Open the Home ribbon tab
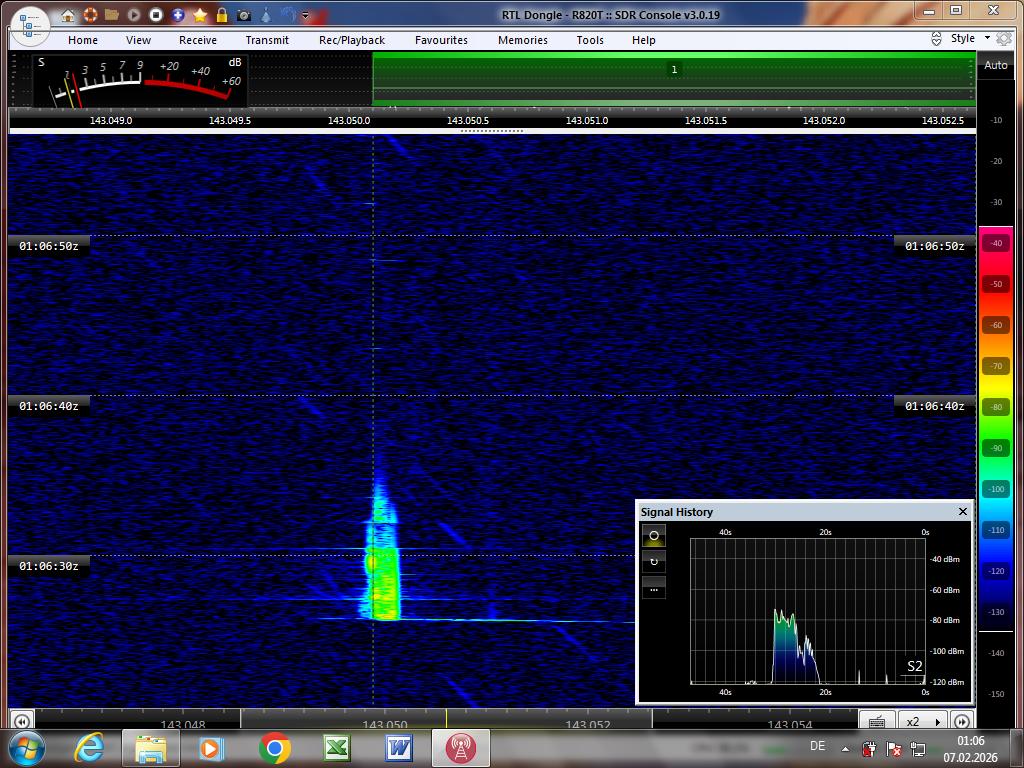The width and height of the screenshot is (1024, 768). click(83, 40)
